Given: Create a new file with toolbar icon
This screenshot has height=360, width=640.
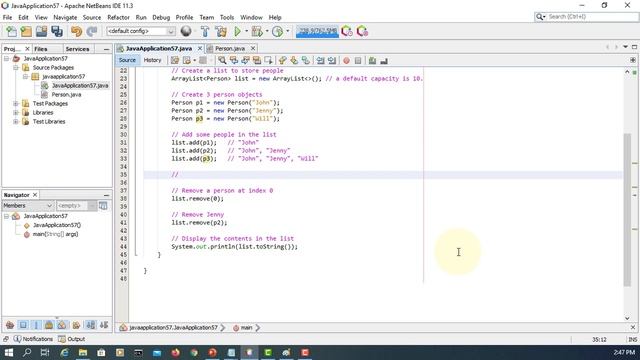Looking at the screenshot, I should (x=11, y=31).
